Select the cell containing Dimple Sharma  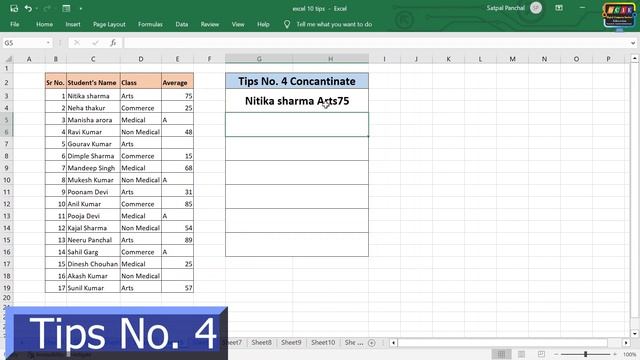point(93,156)
